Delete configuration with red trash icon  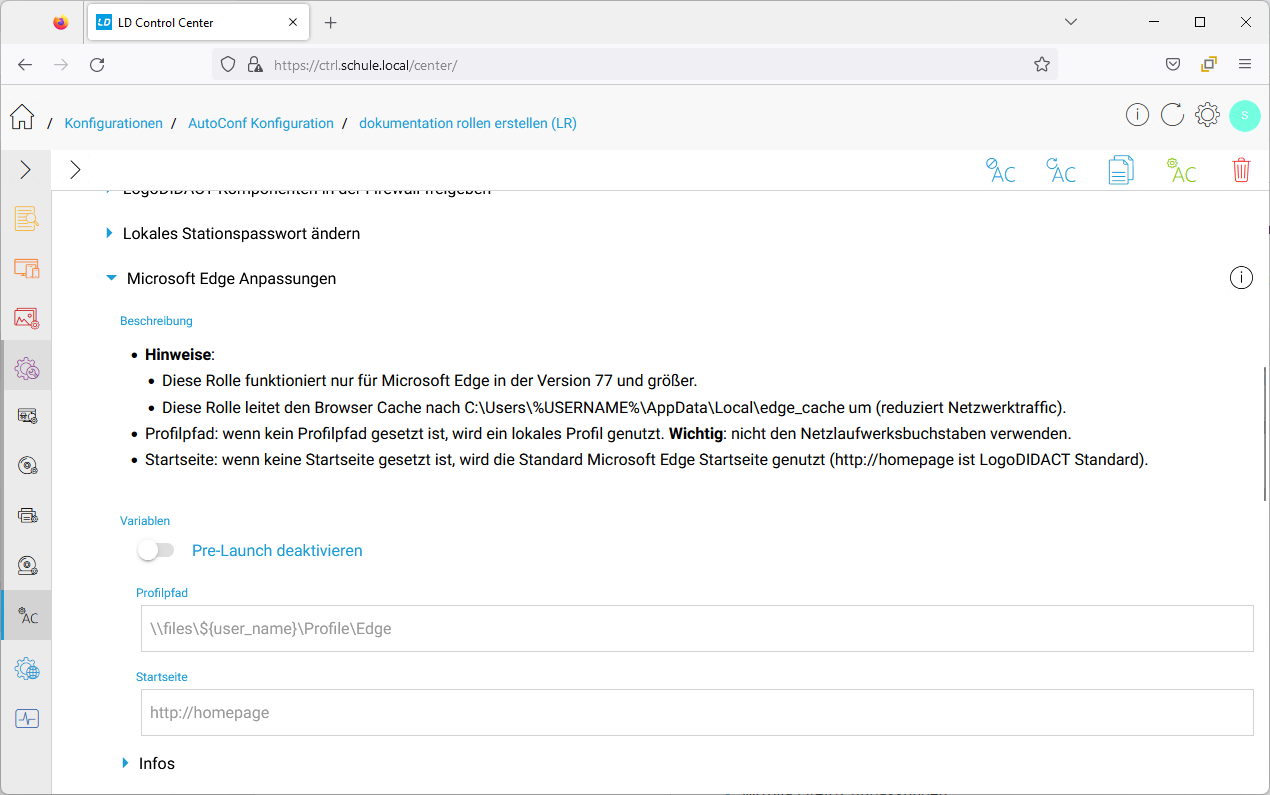coord(1241,170)
